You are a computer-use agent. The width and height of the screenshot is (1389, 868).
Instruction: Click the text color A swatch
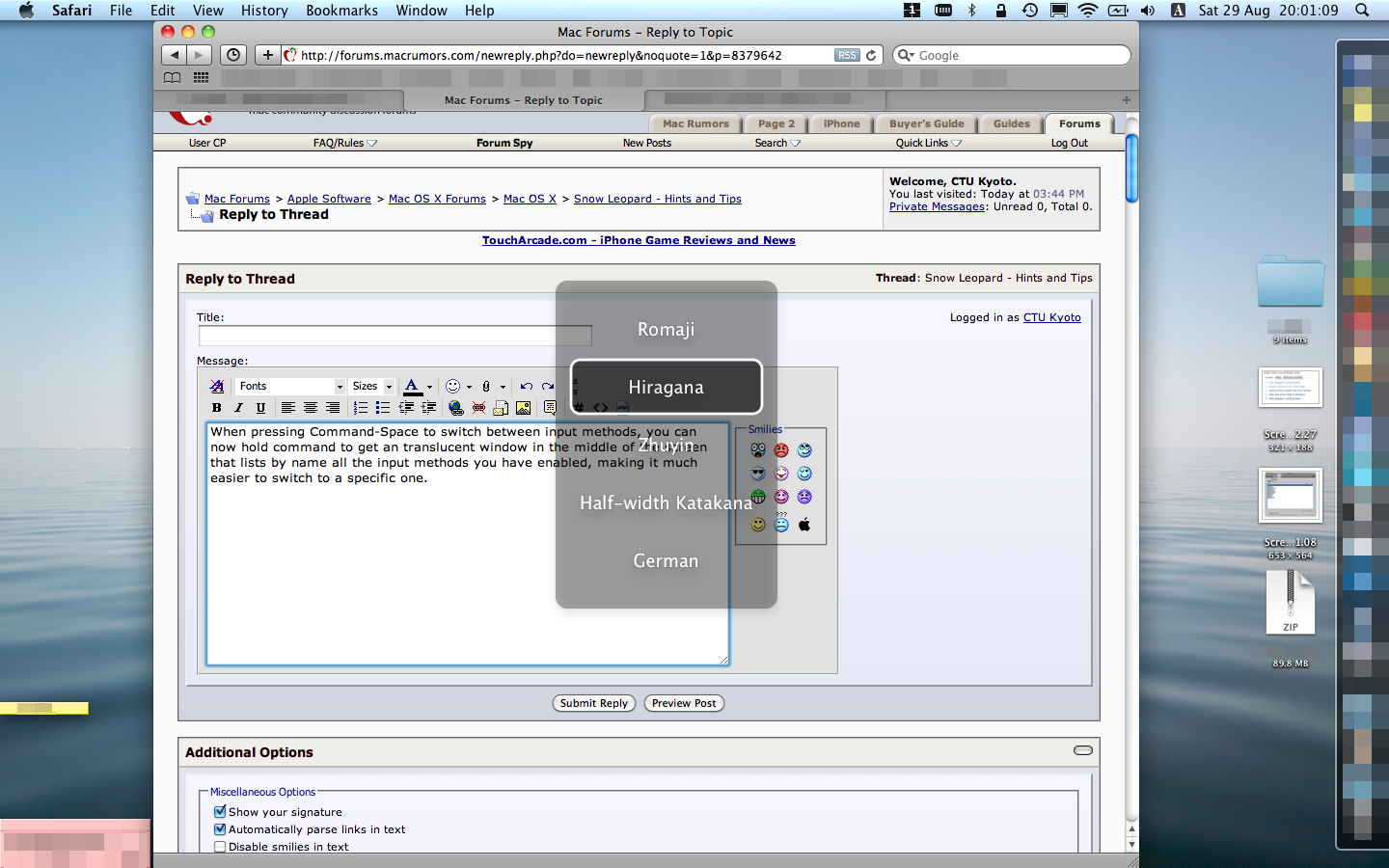[412, 386]
